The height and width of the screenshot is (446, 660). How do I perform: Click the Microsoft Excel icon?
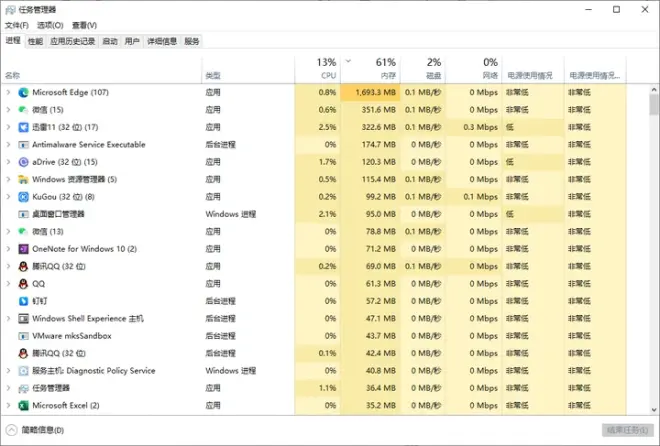pyautogui.click(x=23, y=406)
